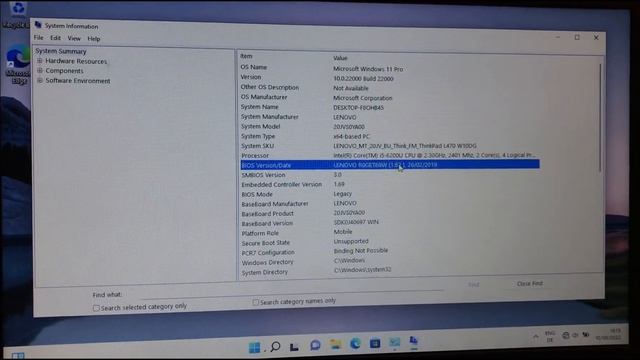This screenshot has width=640, height=360.
Task: Select Software Environment tree label
Action: click(78, 81)
